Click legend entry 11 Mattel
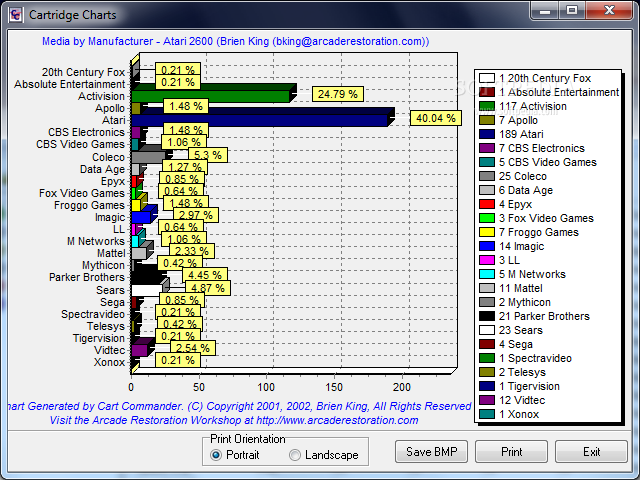This screenshot has height=480, width=640. pos(520,288)
